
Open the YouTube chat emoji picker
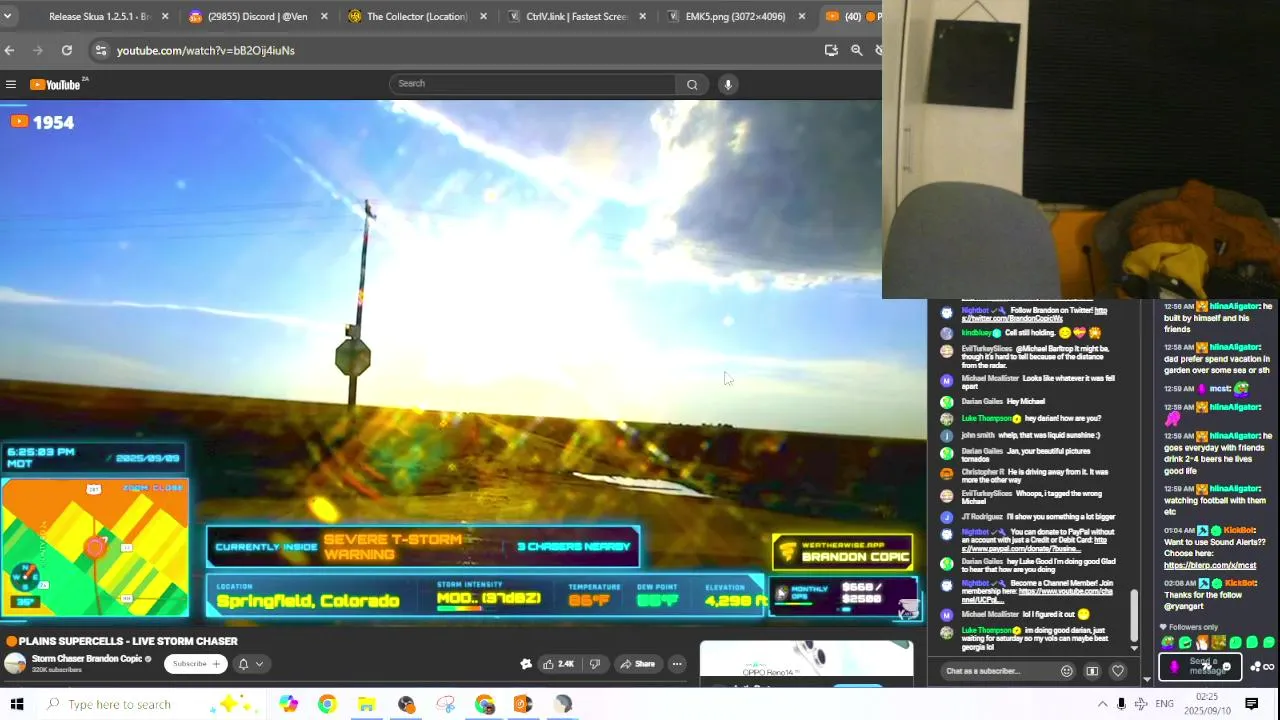pyautogui.click(x=1067, y=671)
